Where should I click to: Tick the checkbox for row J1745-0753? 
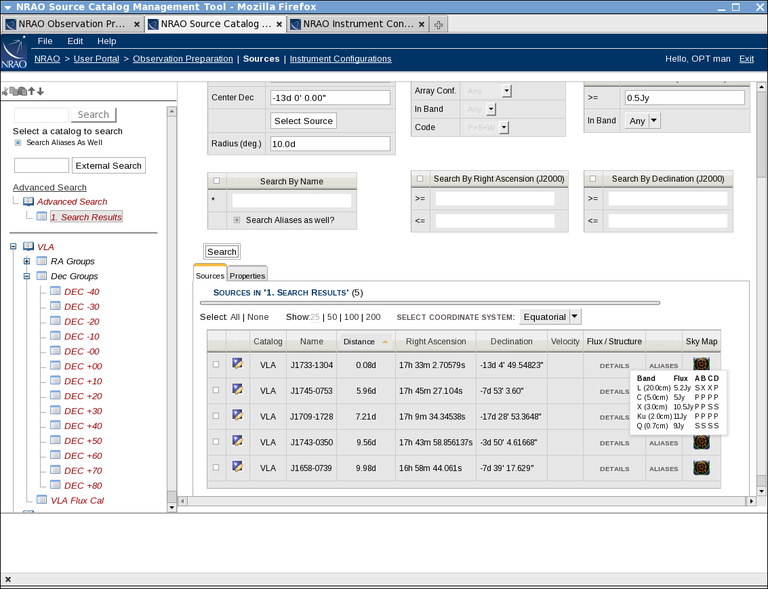pos(216,390)
